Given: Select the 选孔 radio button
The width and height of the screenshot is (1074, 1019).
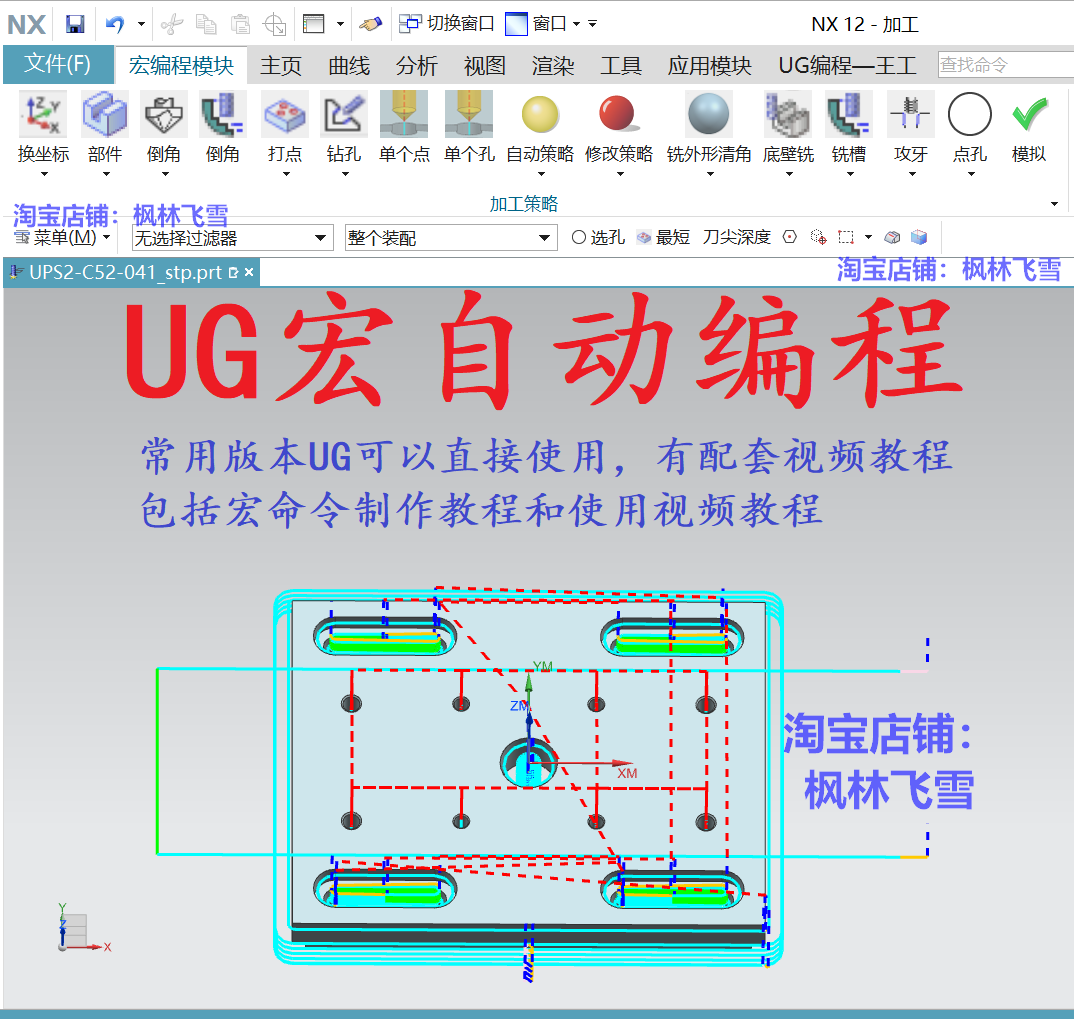Looking at the screenshot, I should pos(579,237).
